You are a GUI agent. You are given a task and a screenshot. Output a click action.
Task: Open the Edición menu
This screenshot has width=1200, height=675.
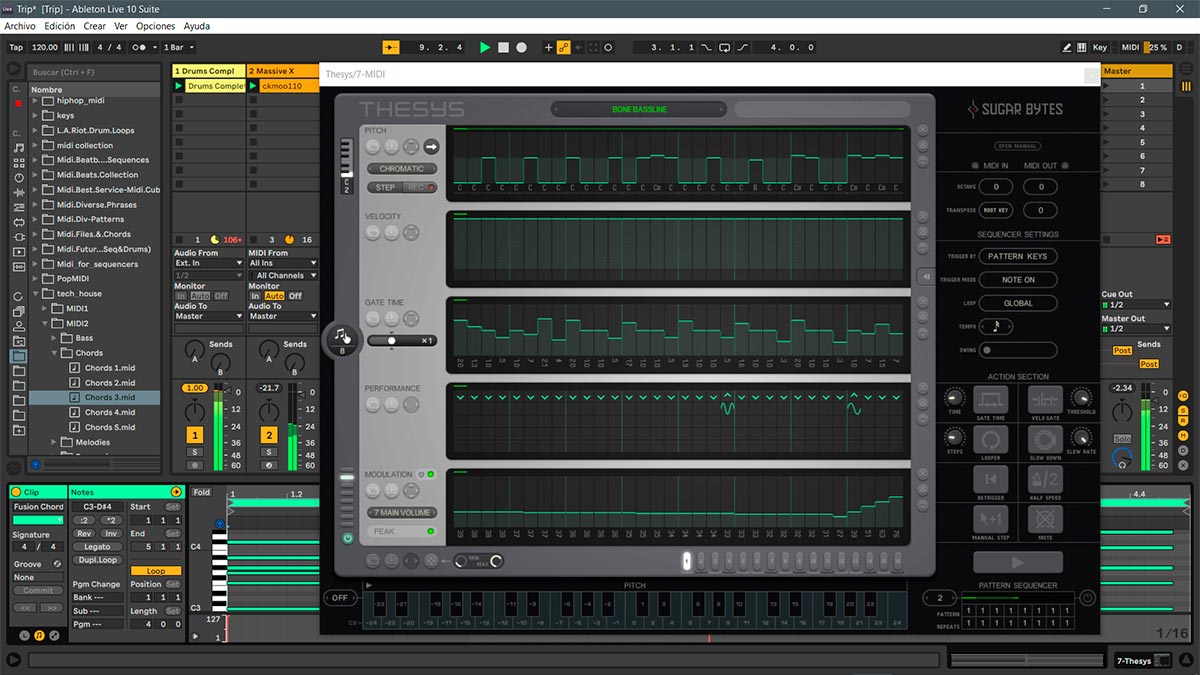[60, 26]
